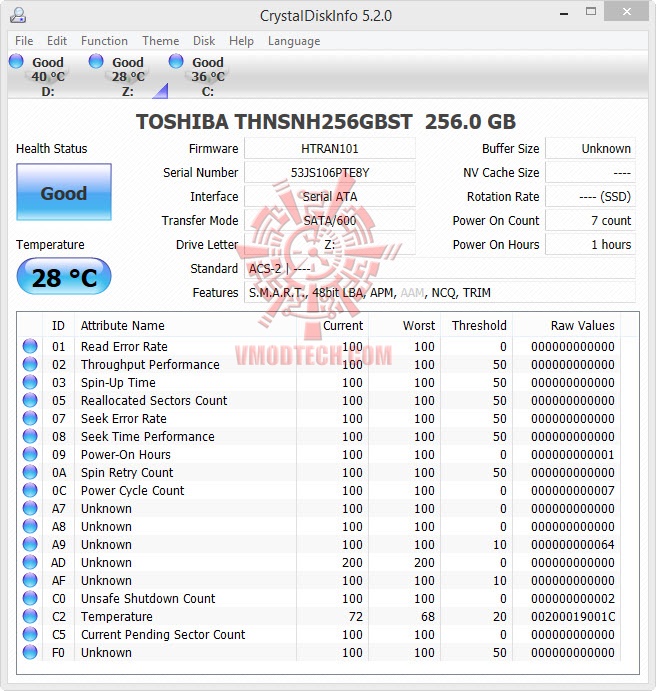Viewport: 656px width, 691px height.
Task: Click the Current column header
Action: 333,325
